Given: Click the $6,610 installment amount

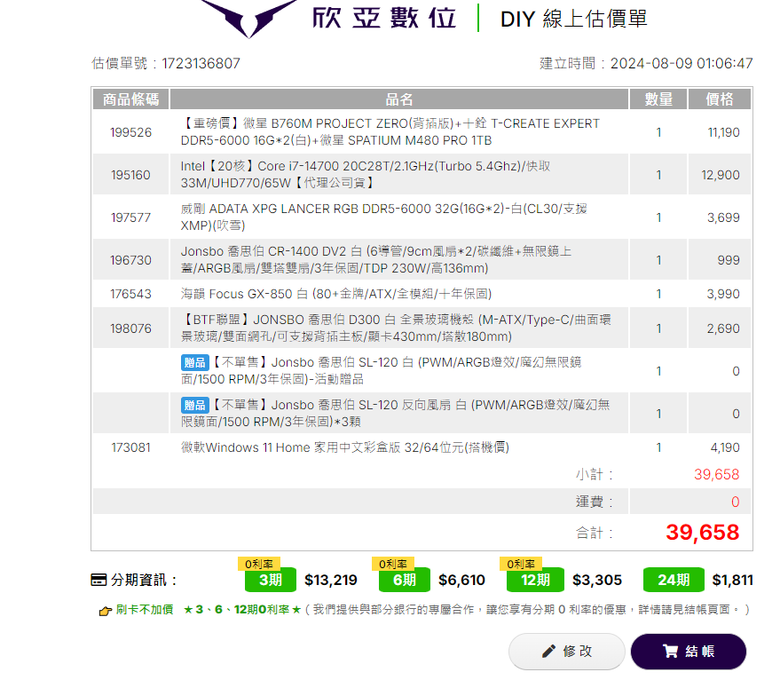Looking at the screenshot, I should coord(462,580).
